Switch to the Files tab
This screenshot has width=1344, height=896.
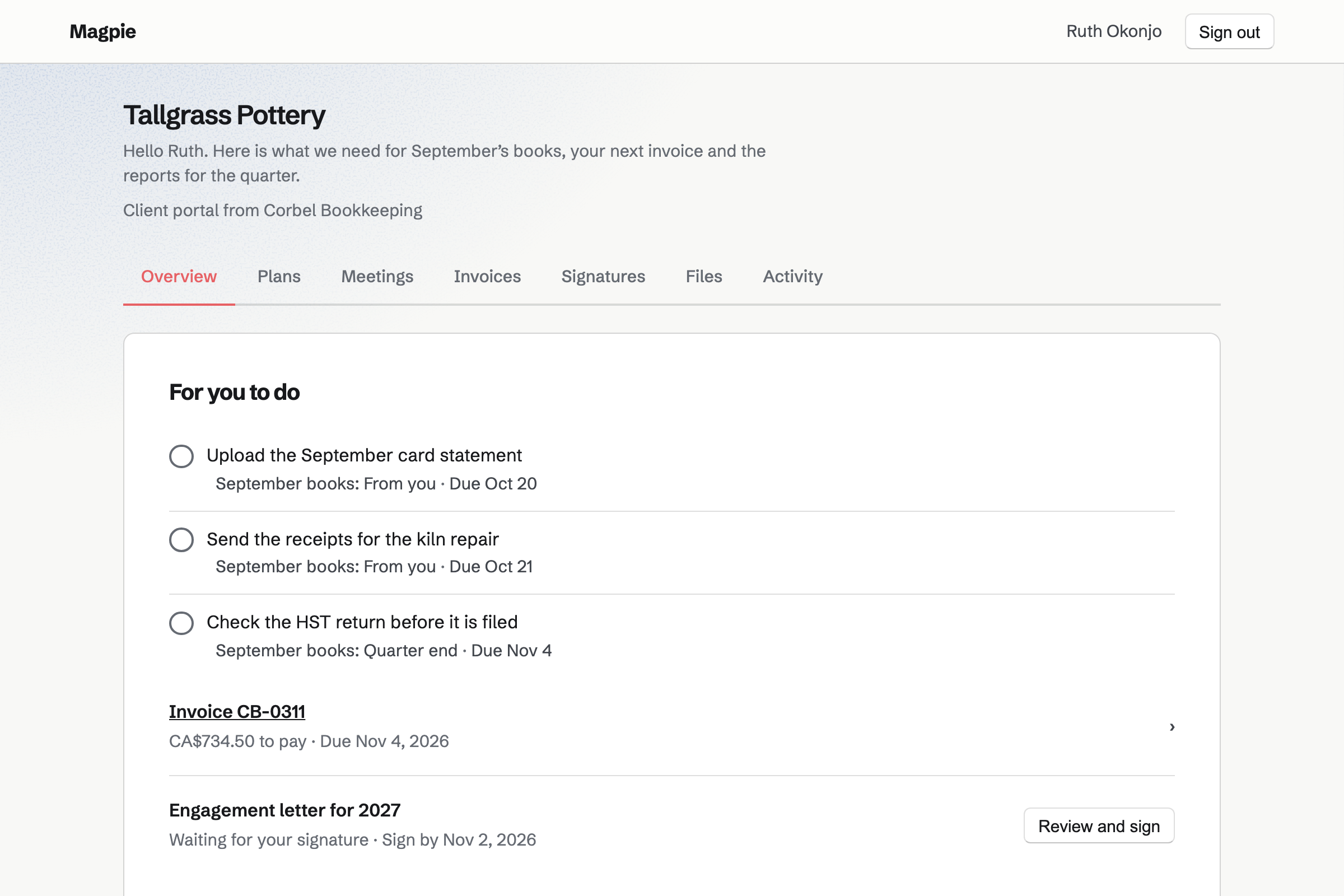pos(704,277)
